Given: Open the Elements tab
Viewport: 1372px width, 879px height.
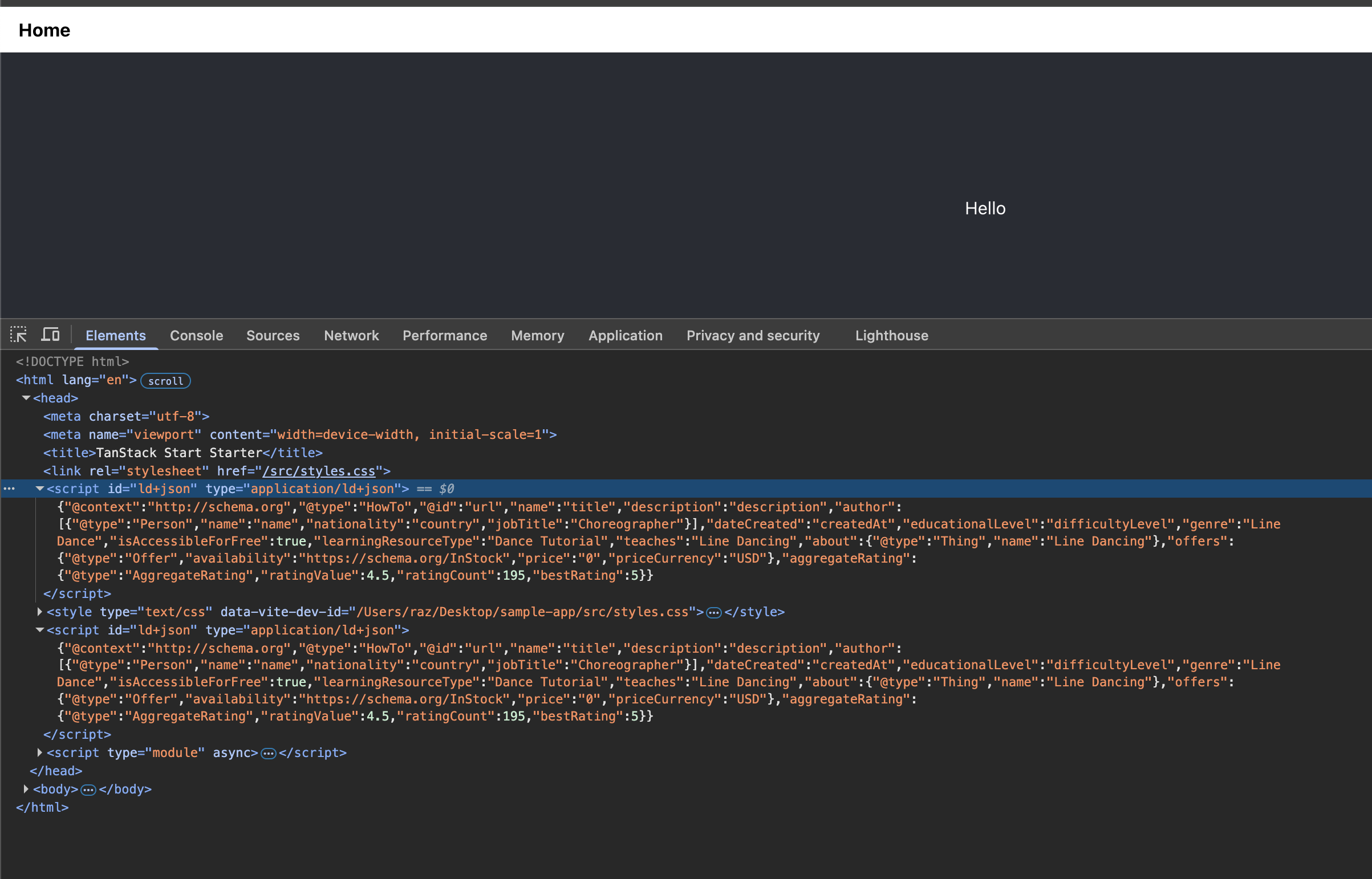Looking at the screenshot, I should (x=116, y=336).
